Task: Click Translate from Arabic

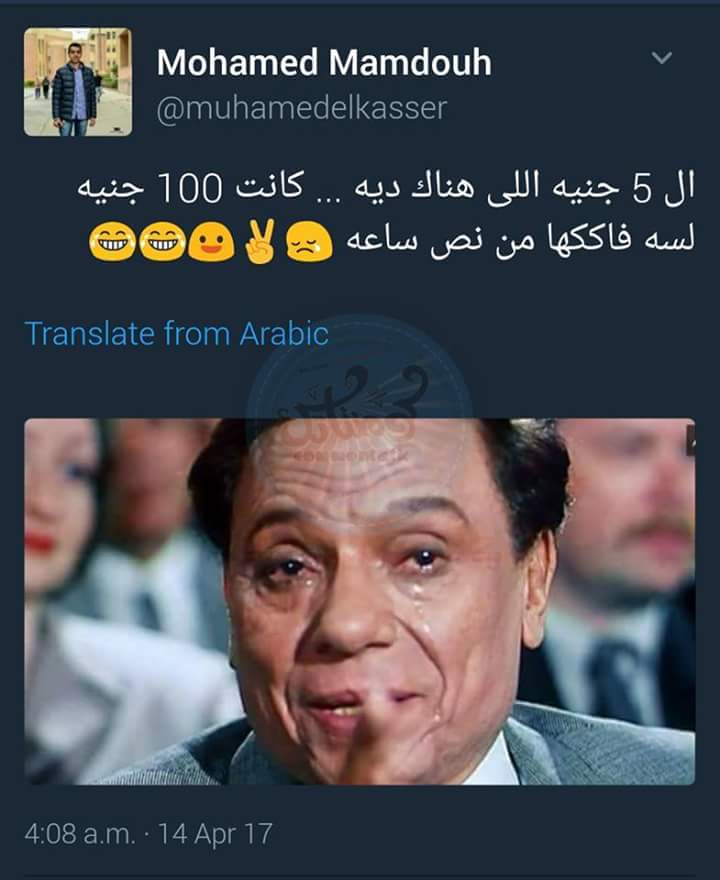Action: [x=176, y=333]
